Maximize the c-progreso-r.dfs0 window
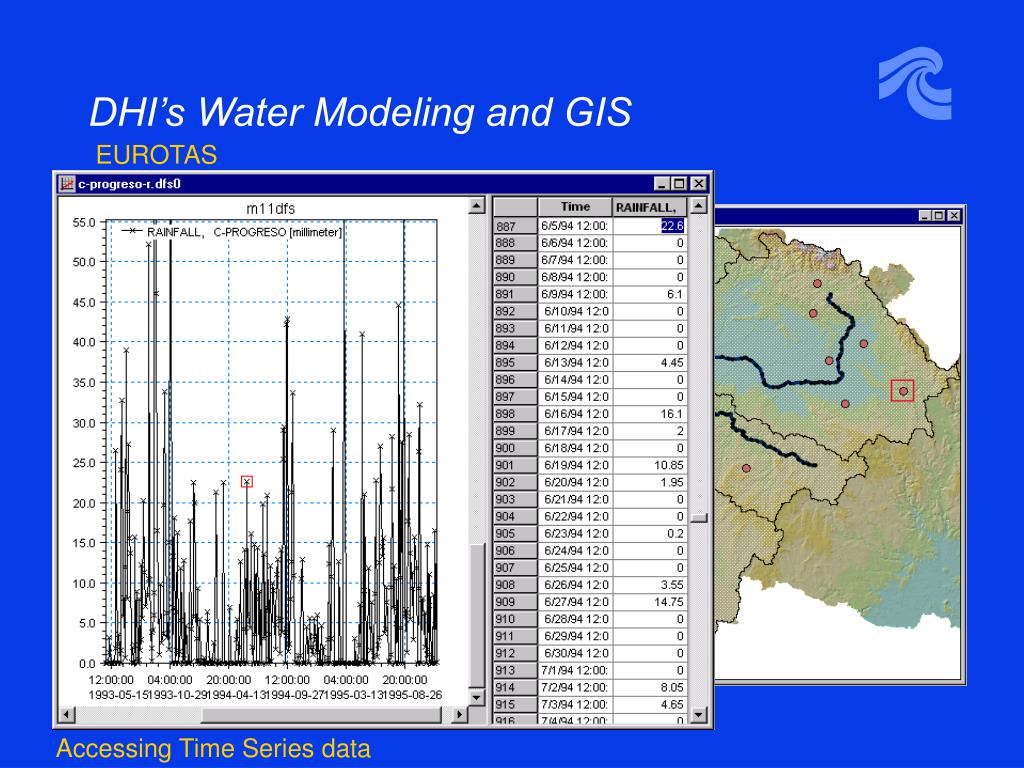This screenshot has height=768, width=1024. [679, 184]
